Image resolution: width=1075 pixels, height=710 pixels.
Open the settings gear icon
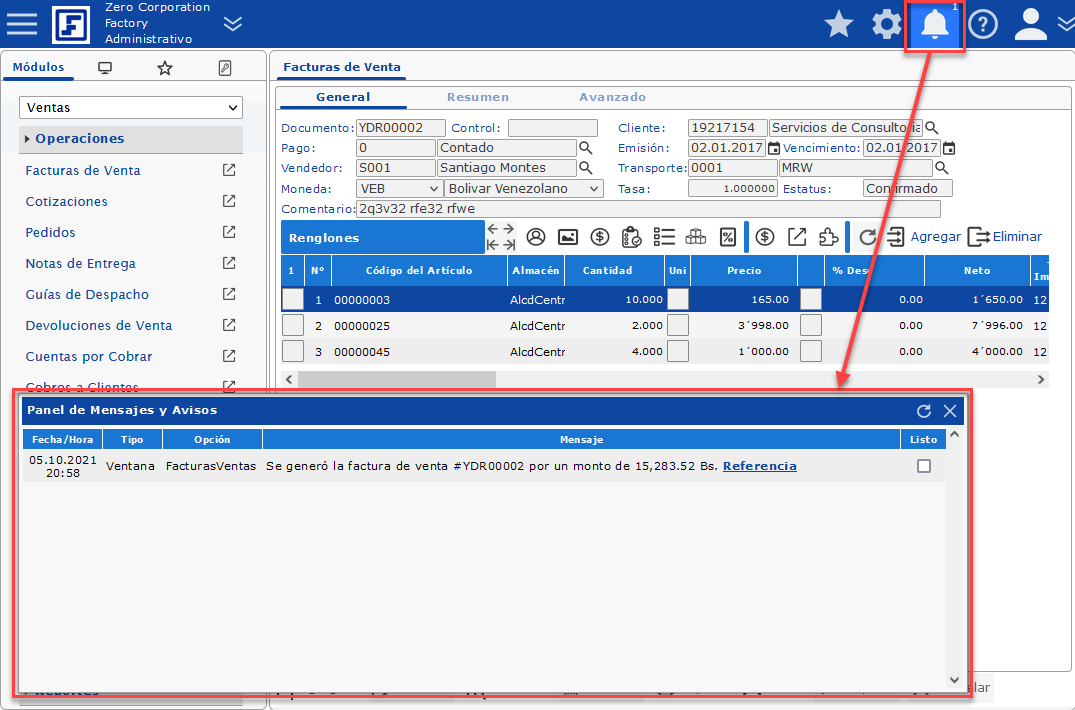pos(886,25)
